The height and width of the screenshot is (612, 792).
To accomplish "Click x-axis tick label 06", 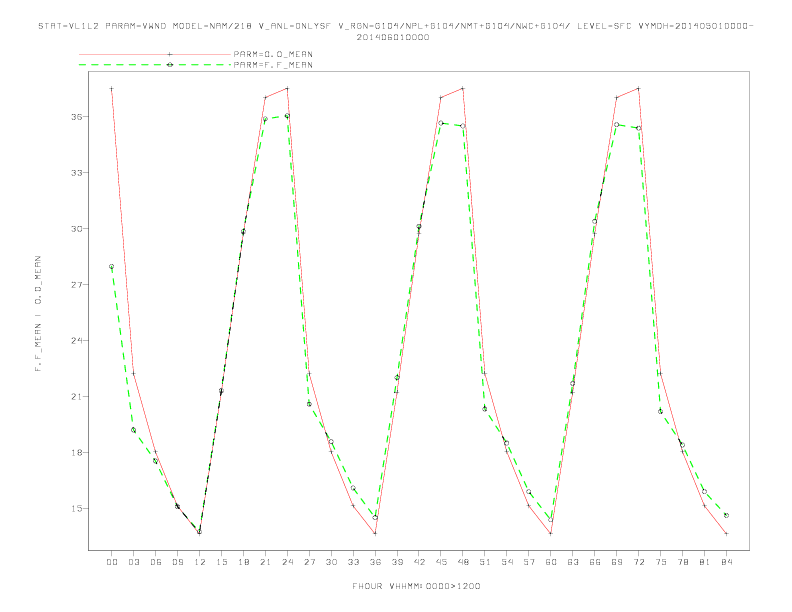I will [x=156, y=562].
